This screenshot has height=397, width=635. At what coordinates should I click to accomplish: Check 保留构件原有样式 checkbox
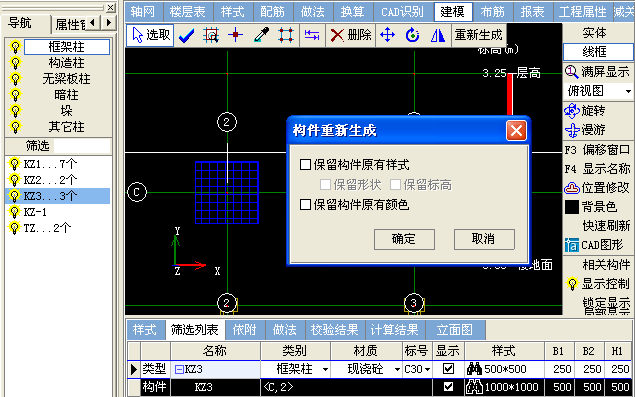point(305,164)
